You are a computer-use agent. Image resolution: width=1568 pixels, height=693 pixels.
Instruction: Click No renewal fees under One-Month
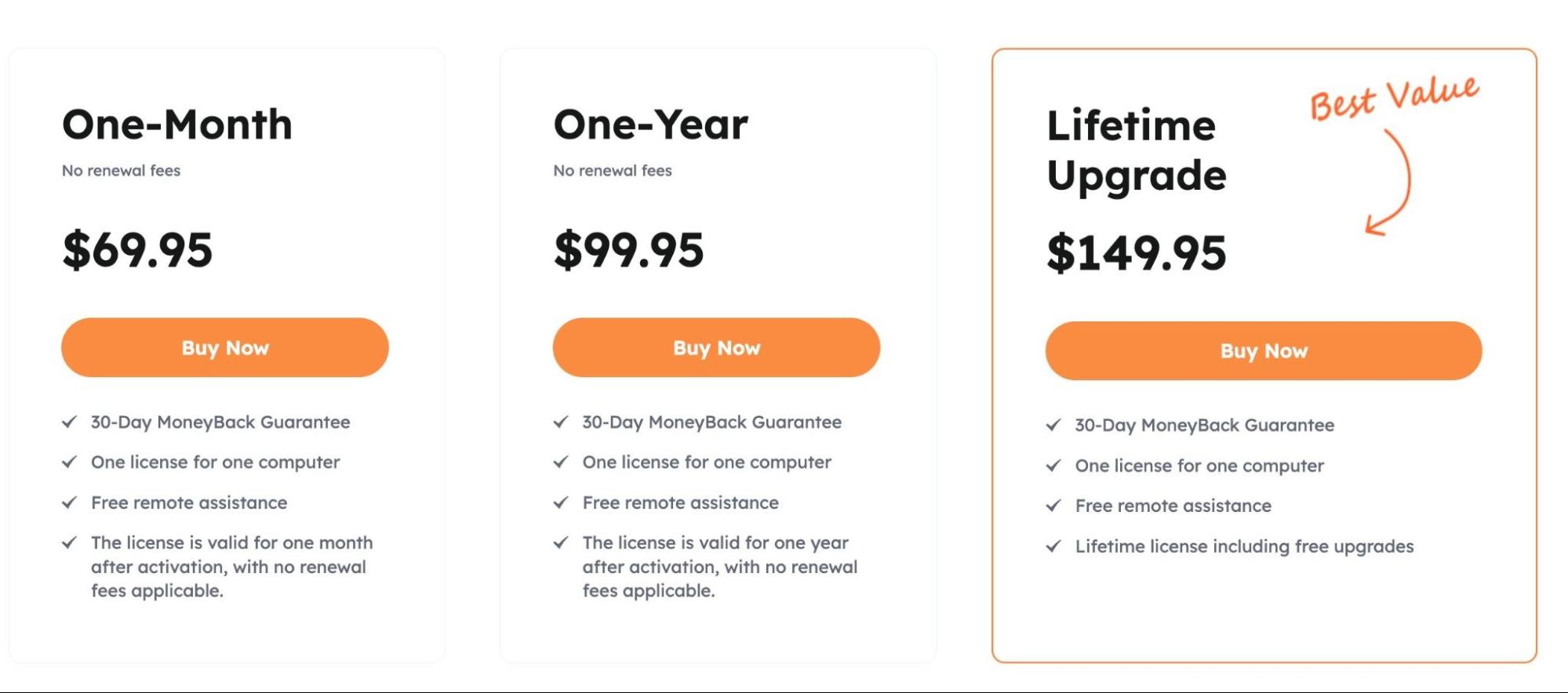121,170
